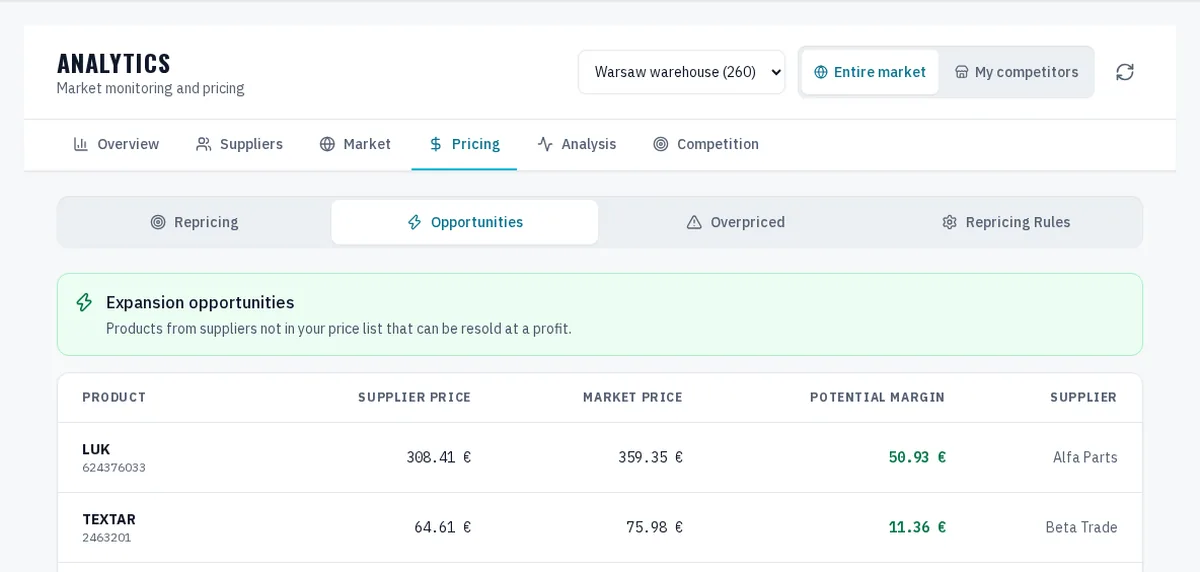The height and width of the screenshot is (572, 1200).
Task: Click the Market monitoring and pricing subtitle
Action: click(x=150, y=88)
